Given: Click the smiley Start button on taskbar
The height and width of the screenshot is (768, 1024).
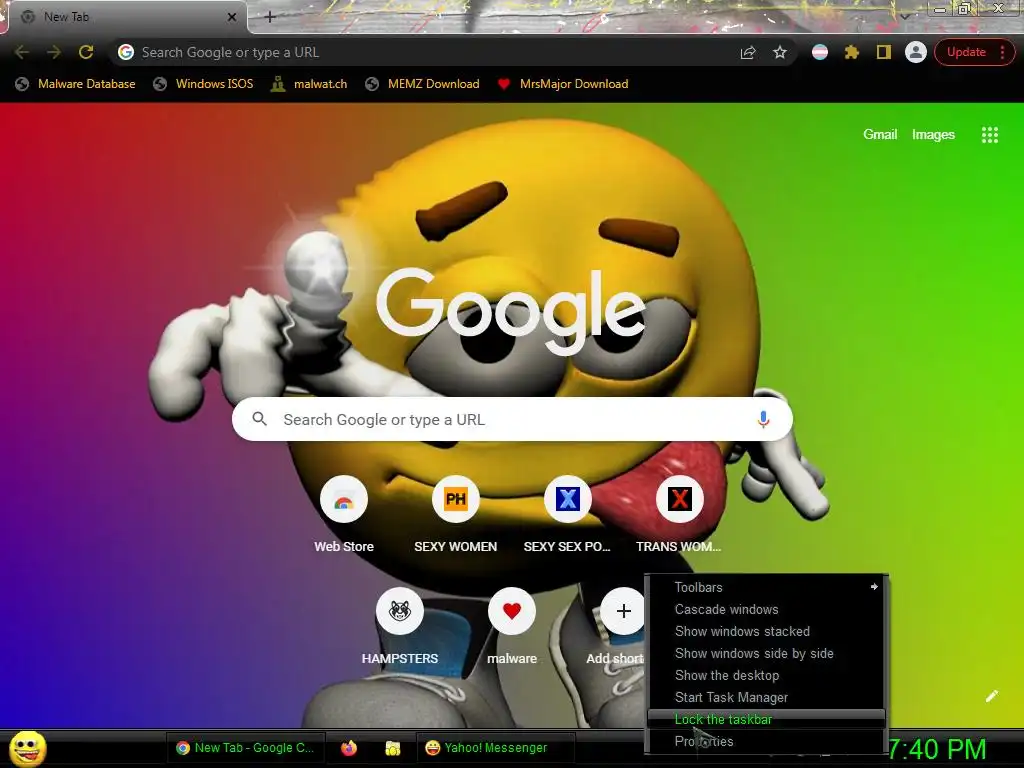Looking at the screenshot, I should tap(27, 748).
